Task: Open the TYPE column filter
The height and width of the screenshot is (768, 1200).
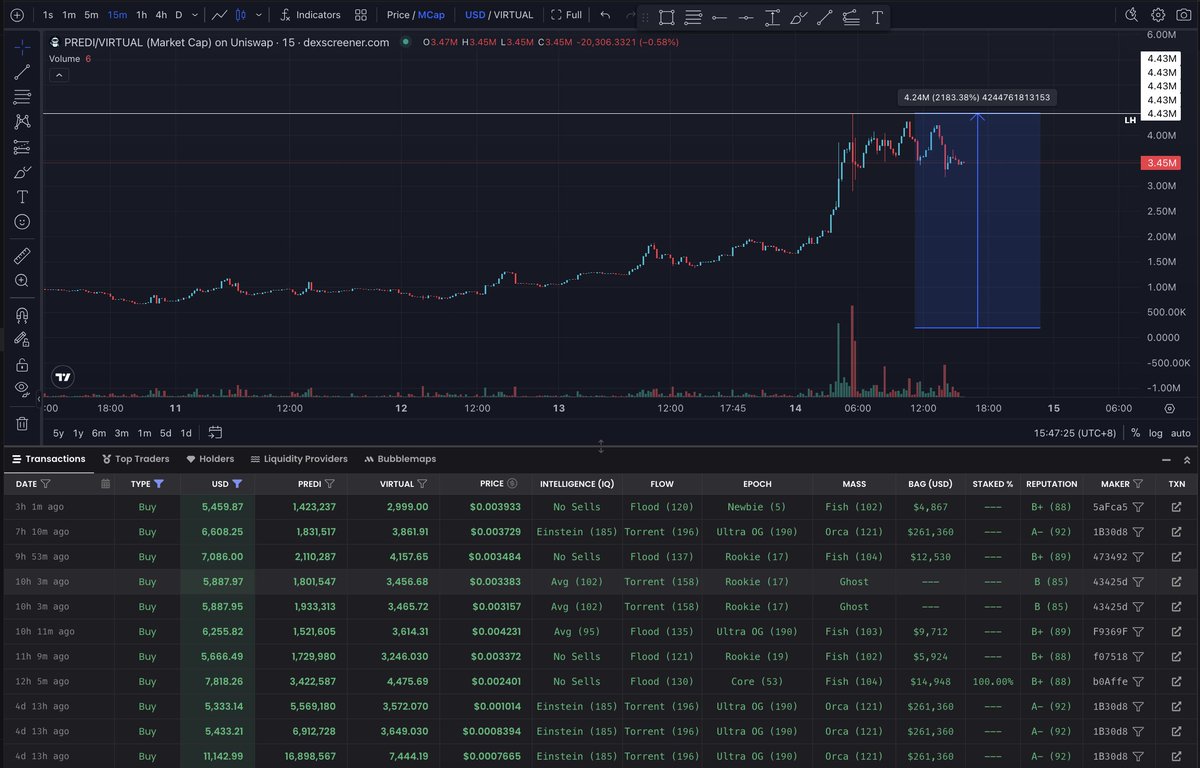Action: 159,484
